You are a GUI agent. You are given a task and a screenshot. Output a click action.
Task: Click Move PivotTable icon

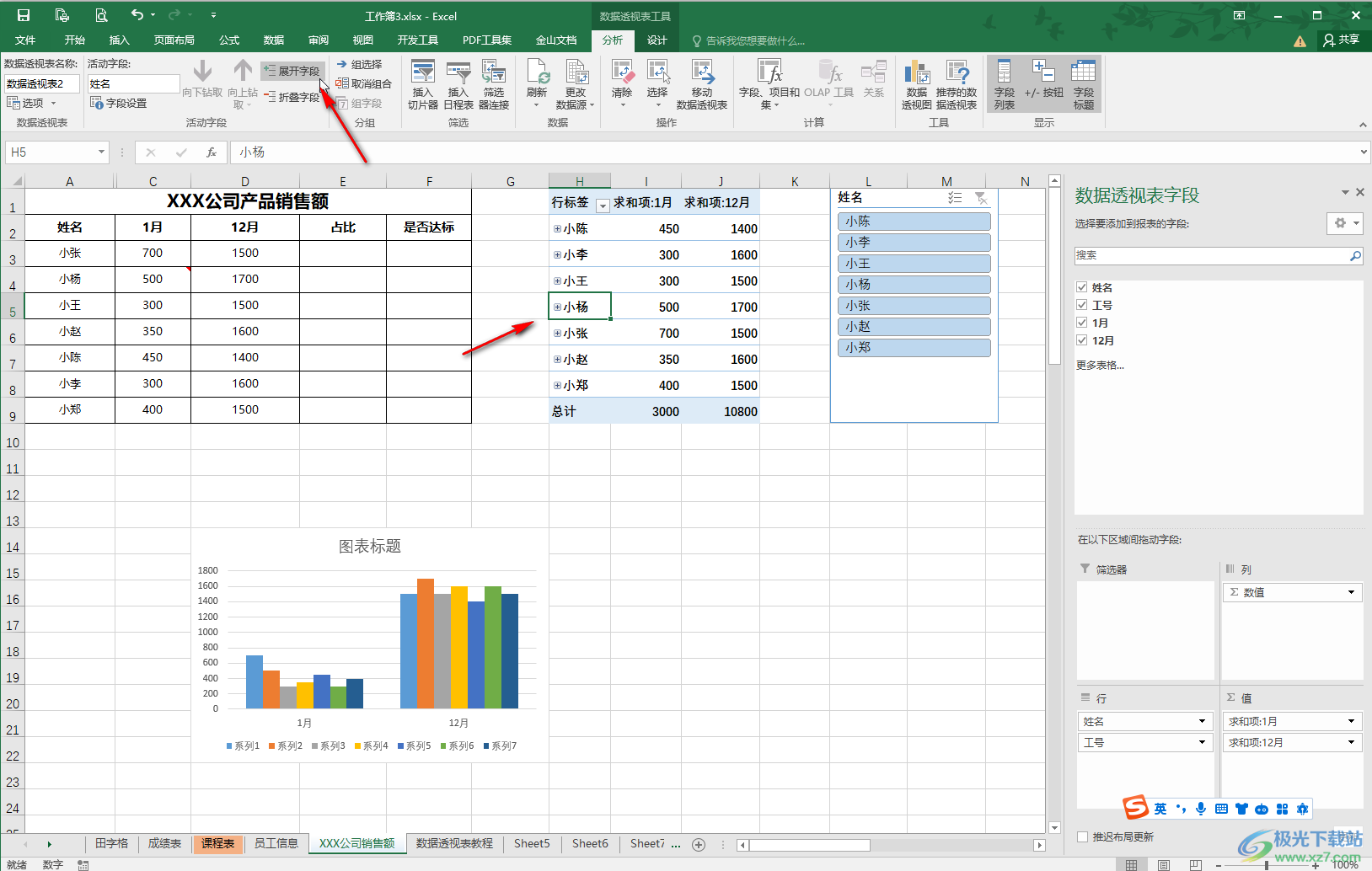coord(702,84)
